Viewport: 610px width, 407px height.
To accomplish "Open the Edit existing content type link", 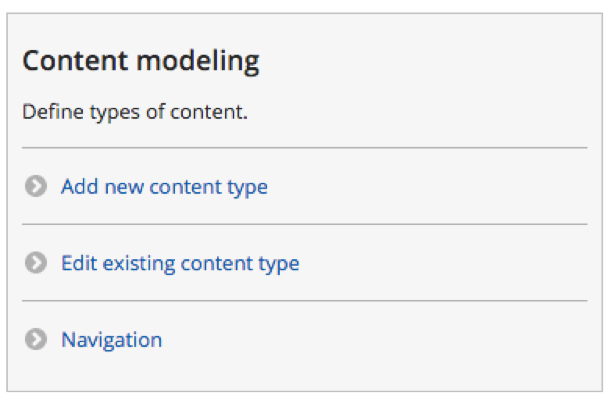I will tap(180, 263).
